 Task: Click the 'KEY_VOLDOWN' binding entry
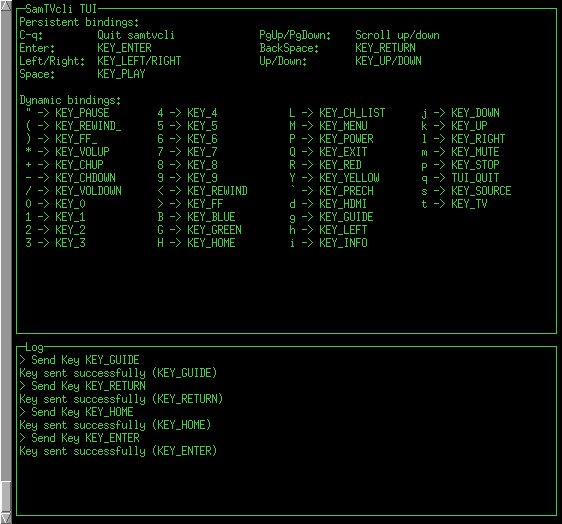(x=88, y=191)
